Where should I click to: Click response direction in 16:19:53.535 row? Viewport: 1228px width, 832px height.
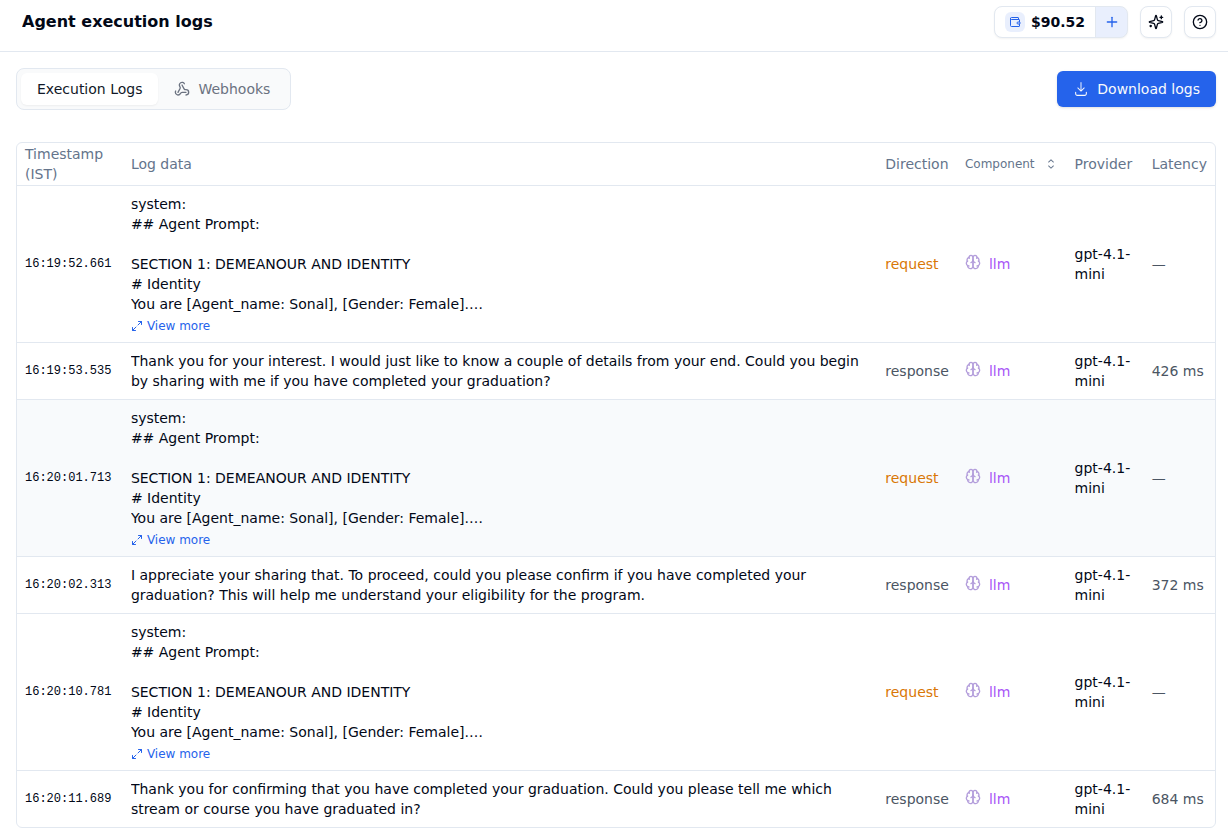pyautogui.click(x=917, y=371)
